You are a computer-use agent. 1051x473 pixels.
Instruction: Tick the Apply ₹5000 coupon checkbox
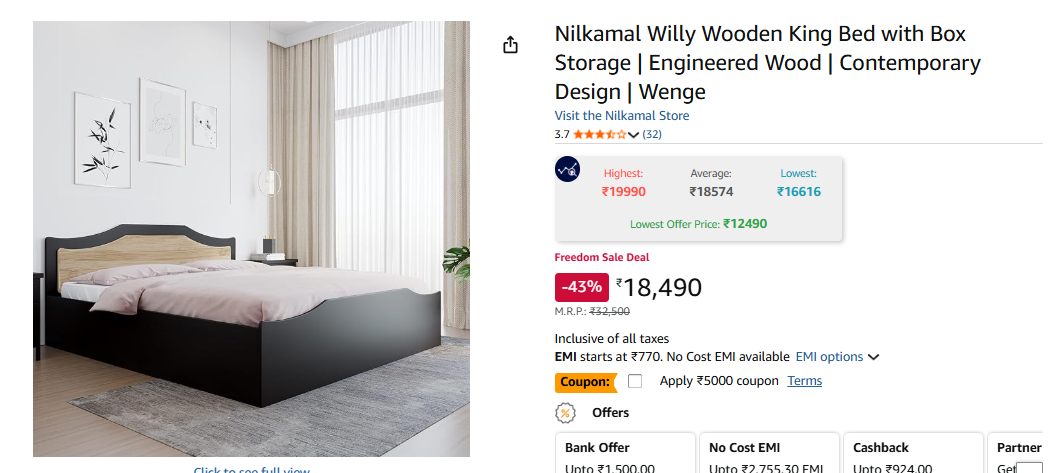coord(635,381)
